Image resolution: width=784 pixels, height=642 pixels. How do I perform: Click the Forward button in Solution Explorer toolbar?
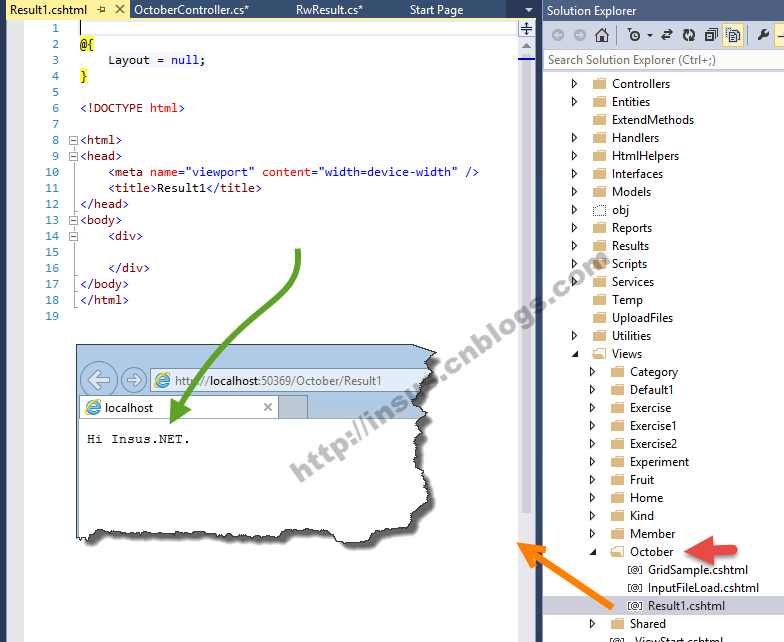click(x=580, y=35)
